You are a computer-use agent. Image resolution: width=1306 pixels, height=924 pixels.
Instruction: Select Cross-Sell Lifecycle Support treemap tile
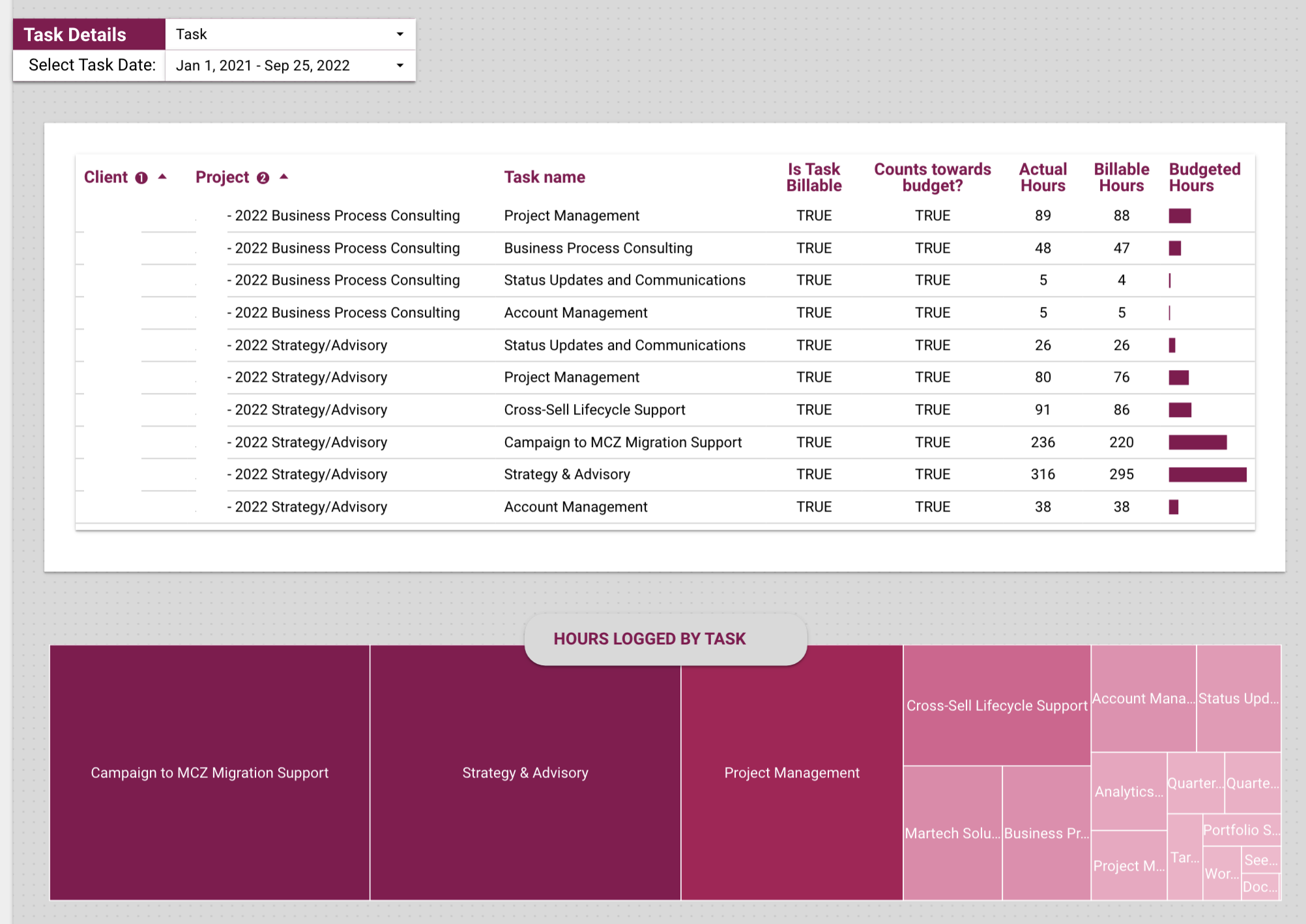pyautogui.click(x=996, y=706)
